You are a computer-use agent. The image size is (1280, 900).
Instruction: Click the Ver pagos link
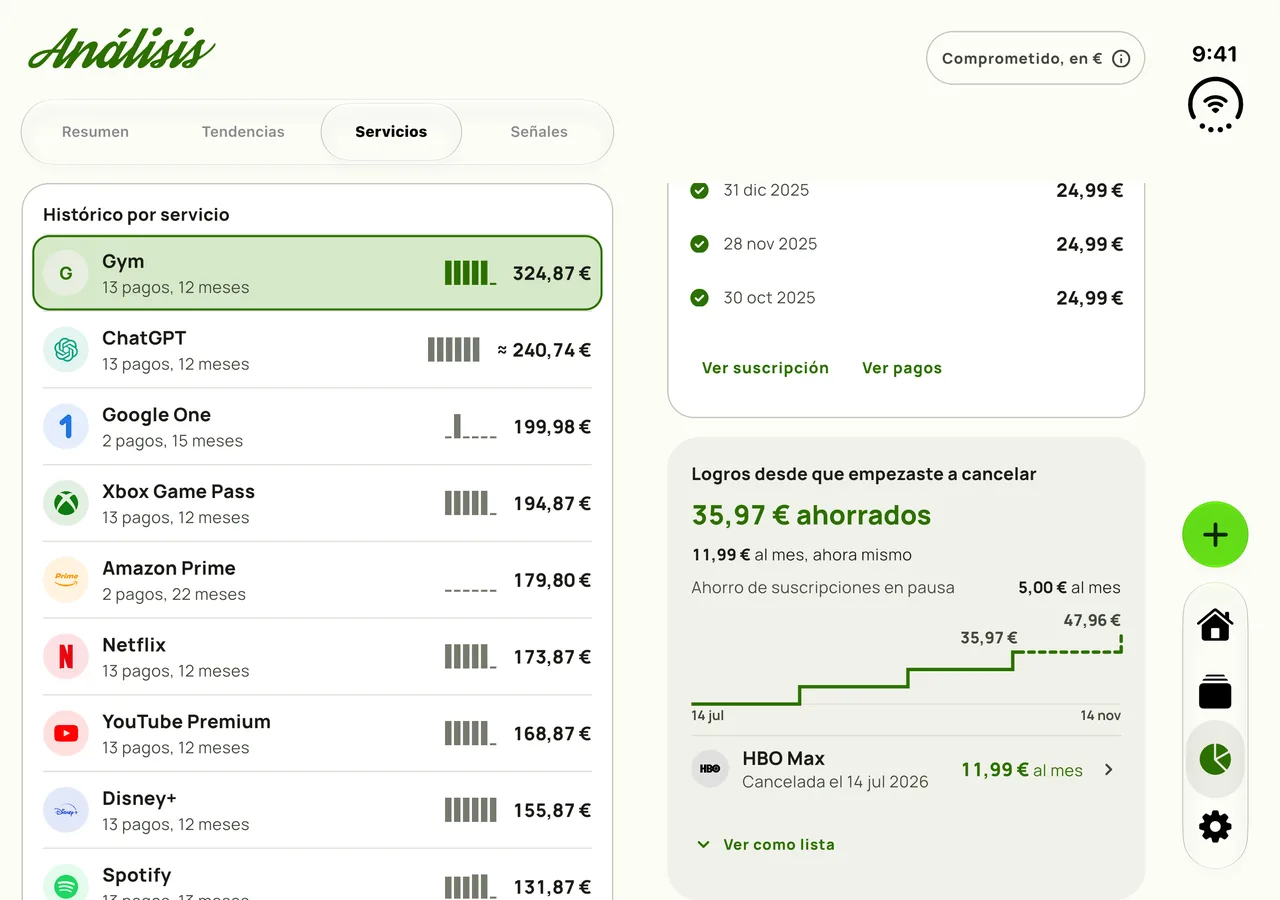pyautogui.click(x=902, y=368)
